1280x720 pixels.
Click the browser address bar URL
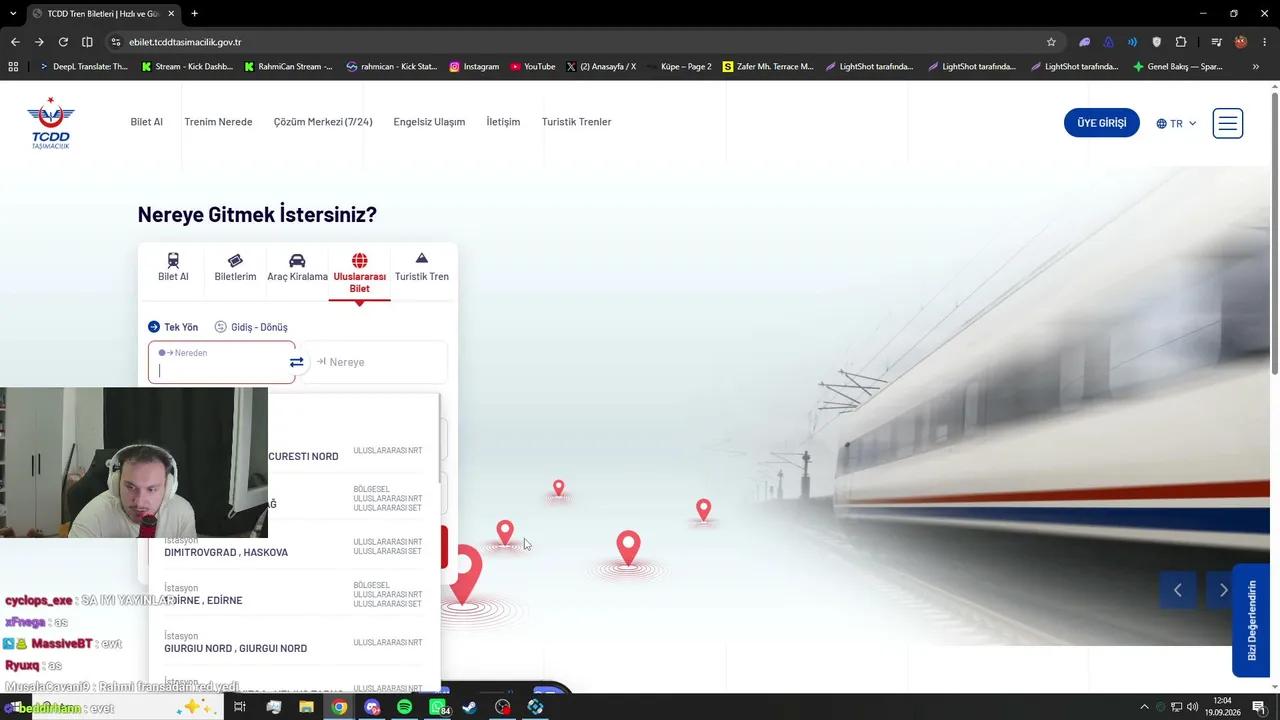(x=185, y=42)
